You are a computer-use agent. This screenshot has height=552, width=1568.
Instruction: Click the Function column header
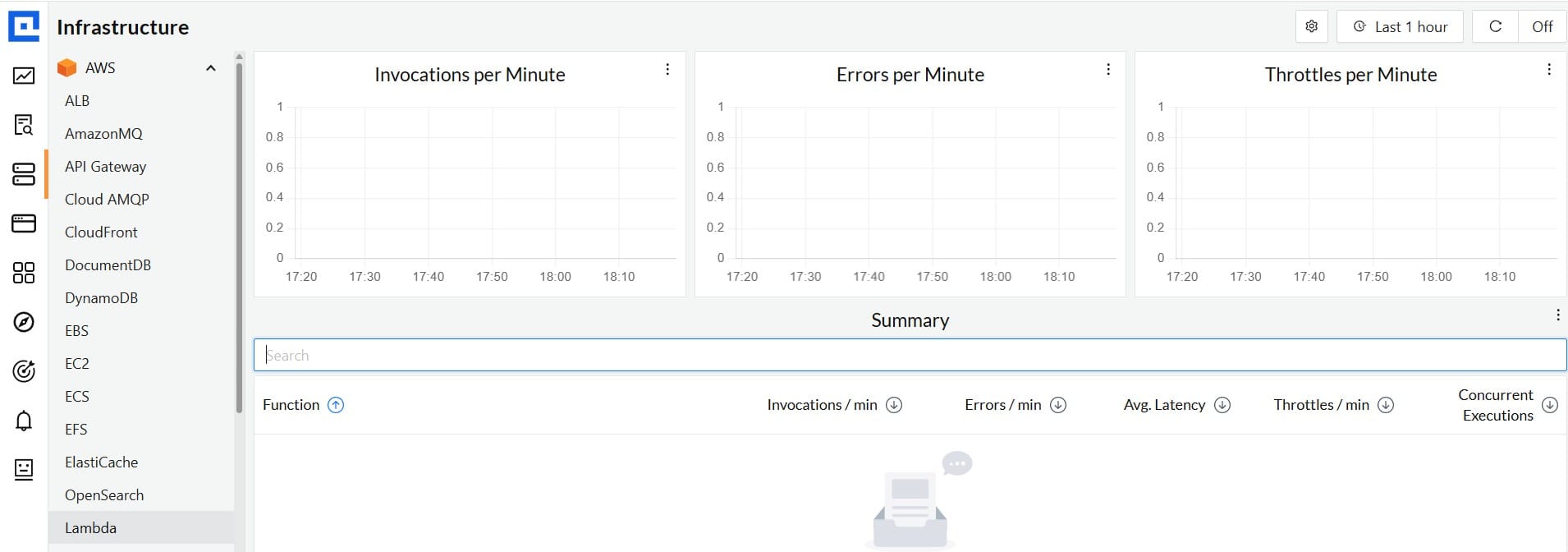(291, 405)
